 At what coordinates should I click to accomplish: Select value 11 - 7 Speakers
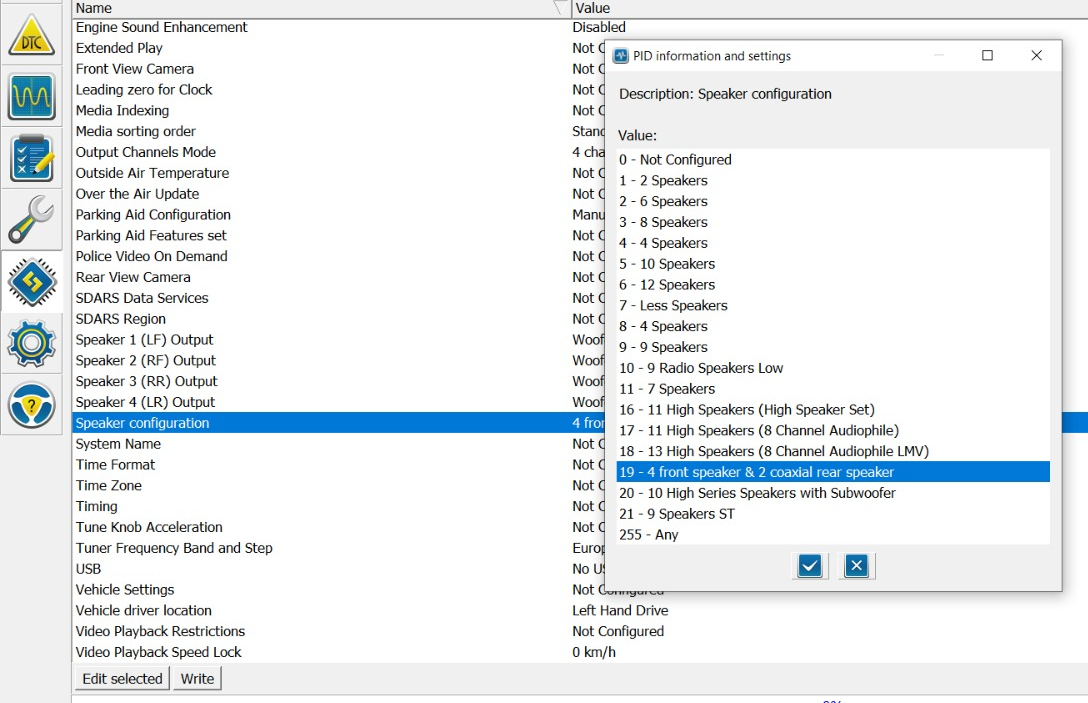833,389
